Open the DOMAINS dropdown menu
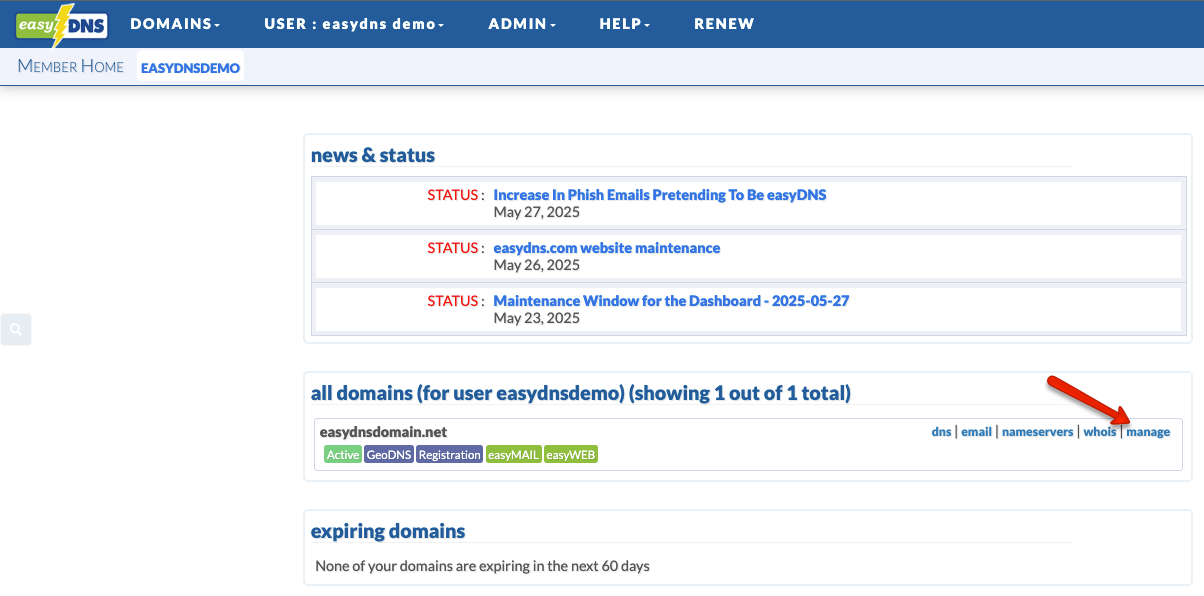1204x596 pixels. (x=175, y=24)
